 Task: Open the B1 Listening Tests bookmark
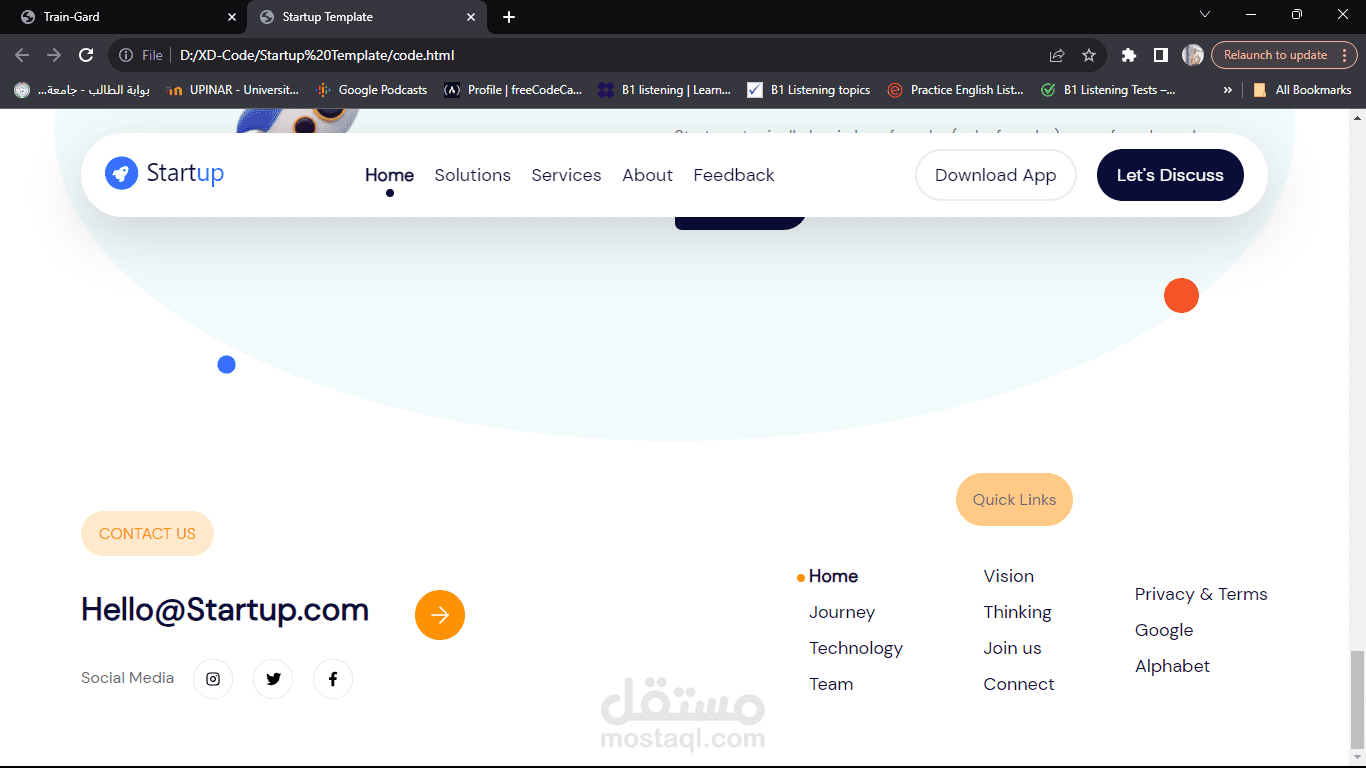[x=1108, y=90]
